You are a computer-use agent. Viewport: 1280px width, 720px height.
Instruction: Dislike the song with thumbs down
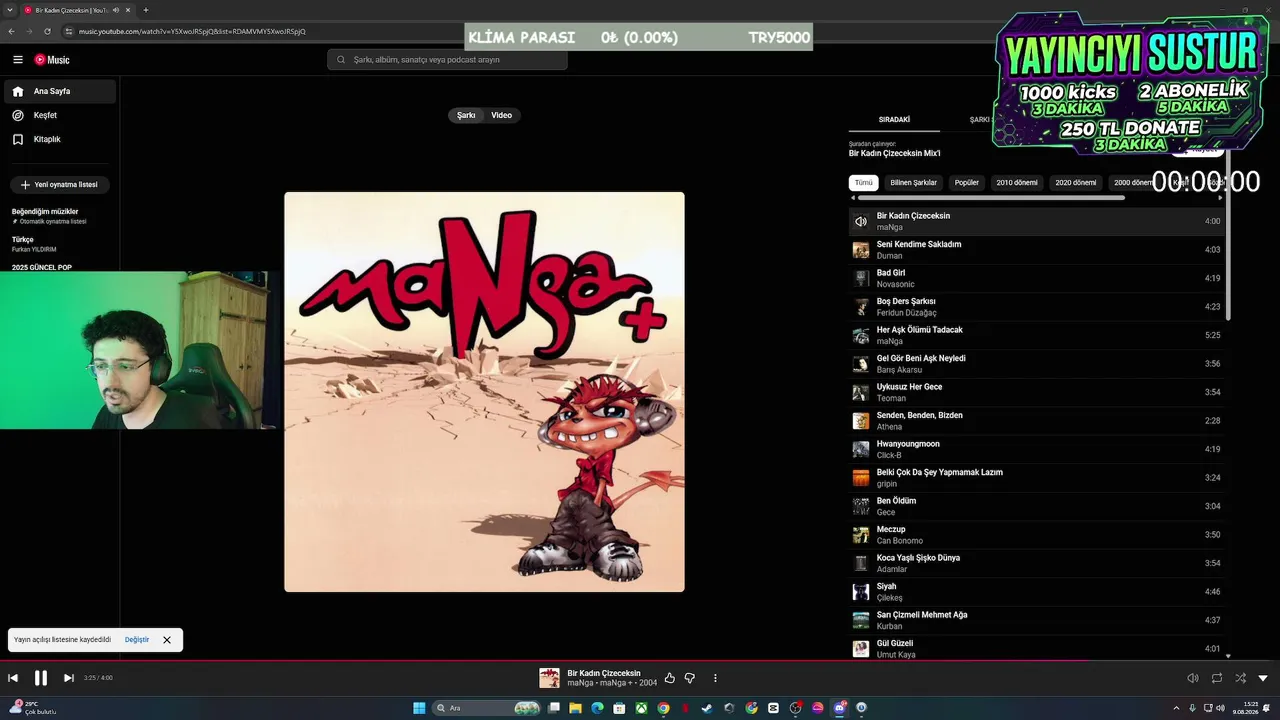(x=689, y=678)
